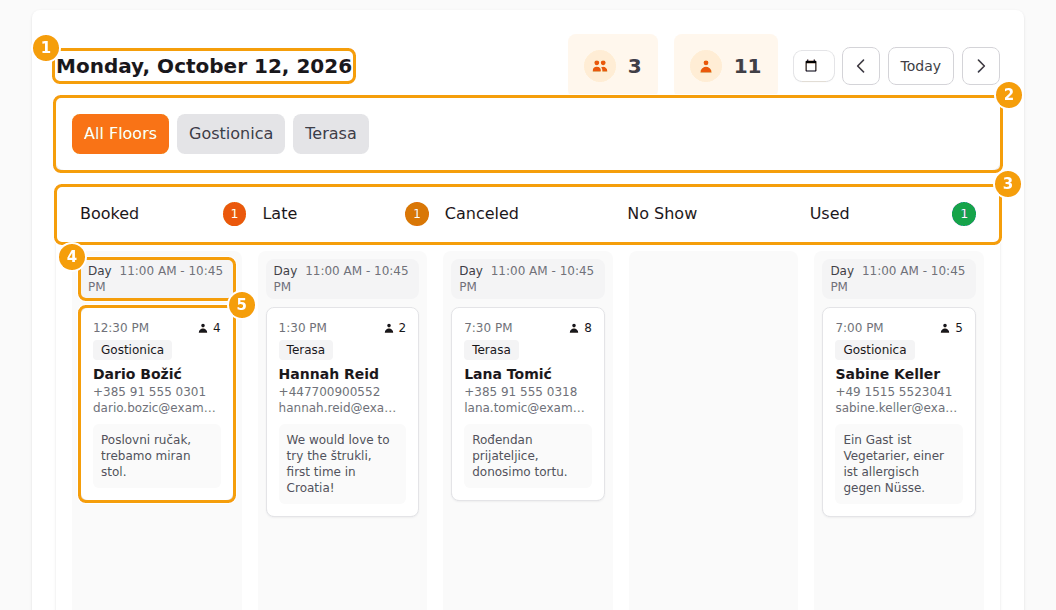
Task: Click the Used count badge
Action: [964, 214]
